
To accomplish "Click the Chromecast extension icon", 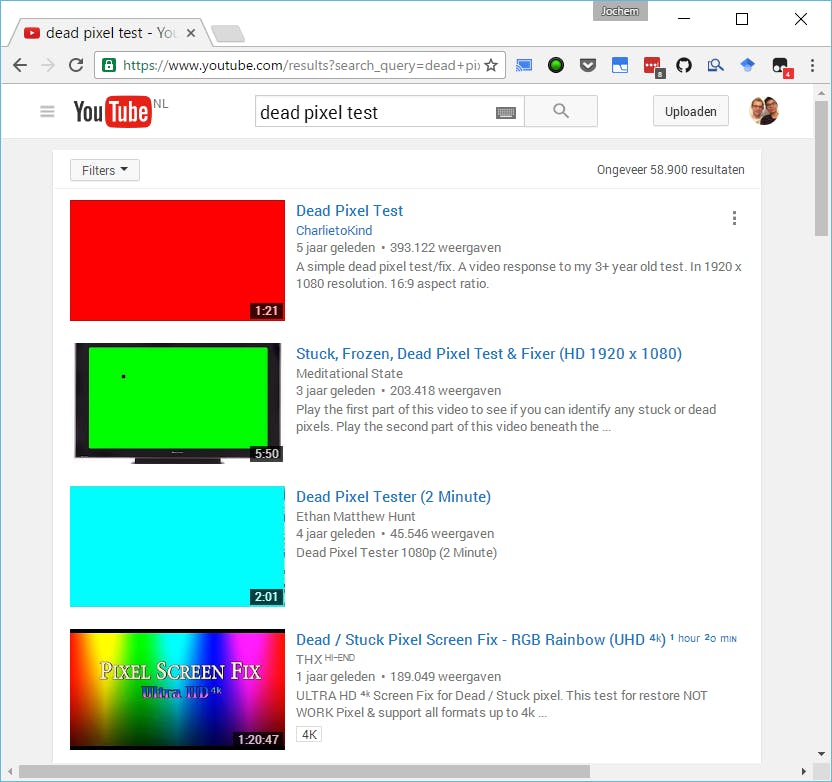I will pos(524,64).
